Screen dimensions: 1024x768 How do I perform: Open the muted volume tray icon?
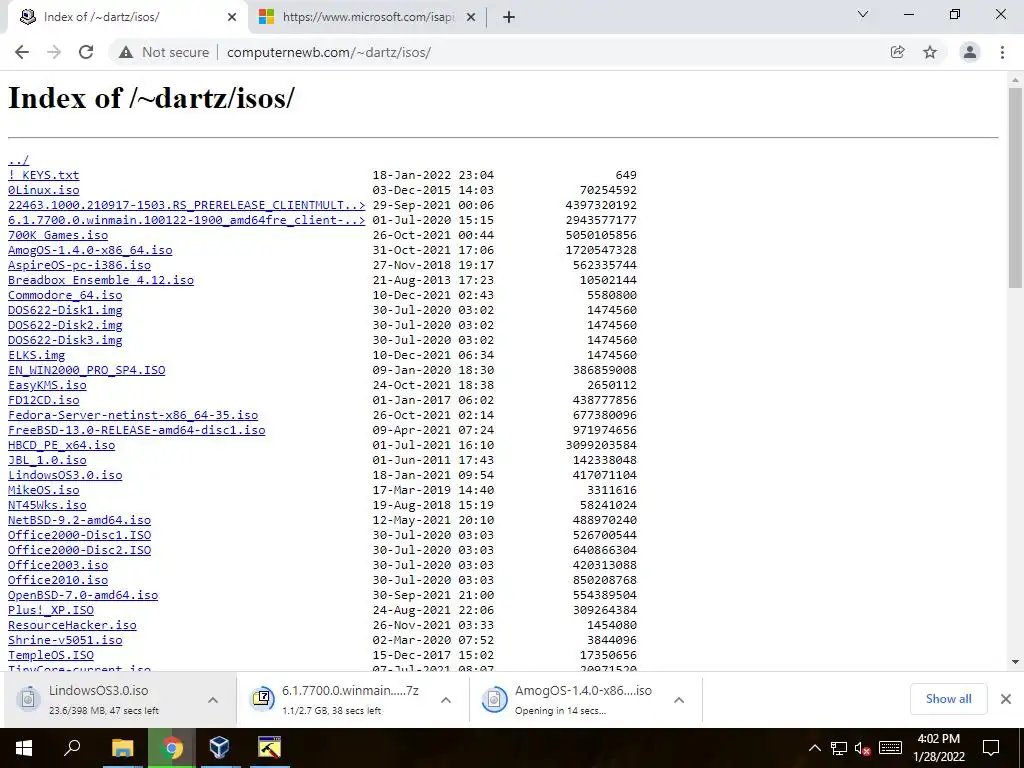coord(863,748)
